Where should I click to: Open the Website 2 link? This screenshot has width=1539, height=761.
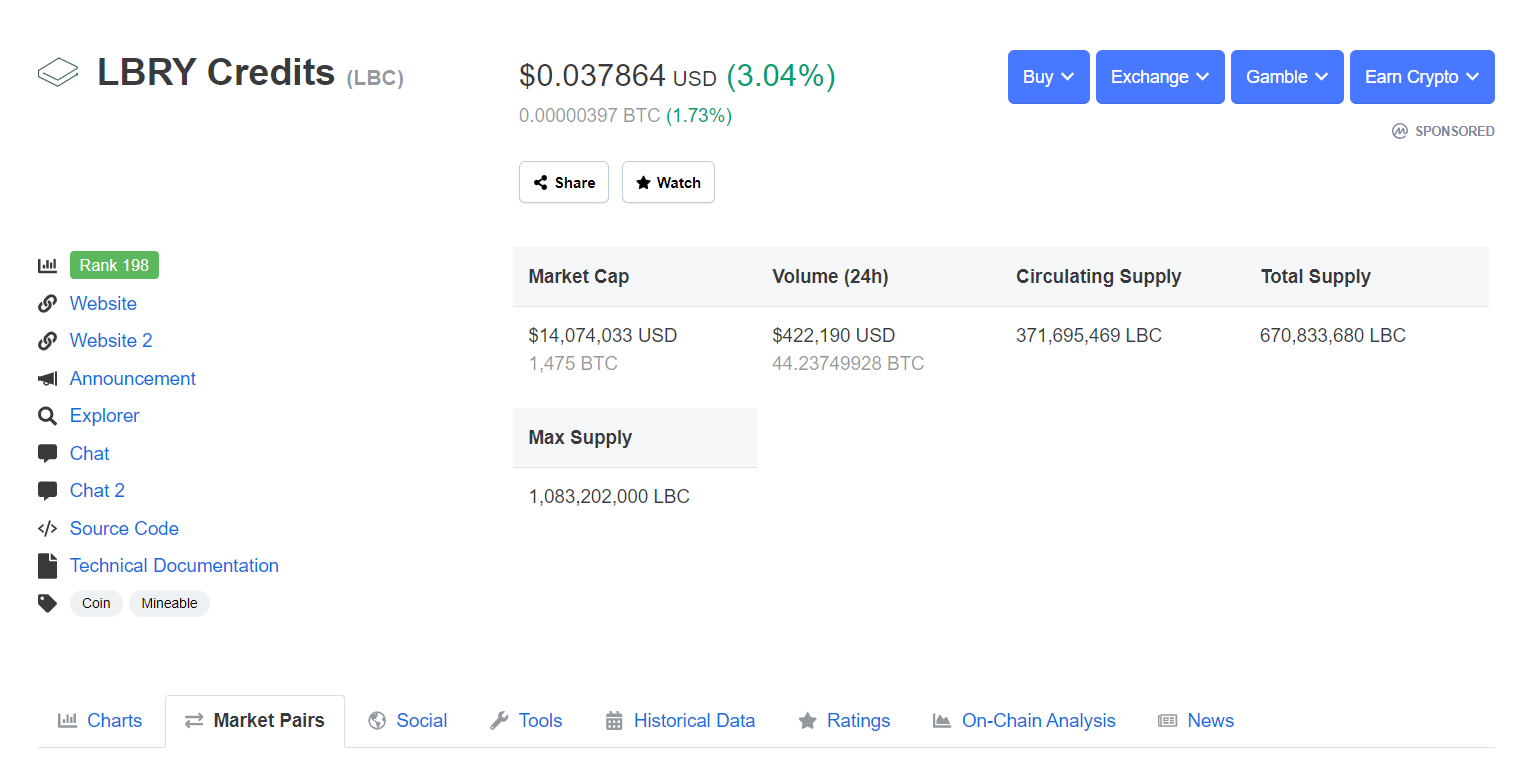click(111, 341)
